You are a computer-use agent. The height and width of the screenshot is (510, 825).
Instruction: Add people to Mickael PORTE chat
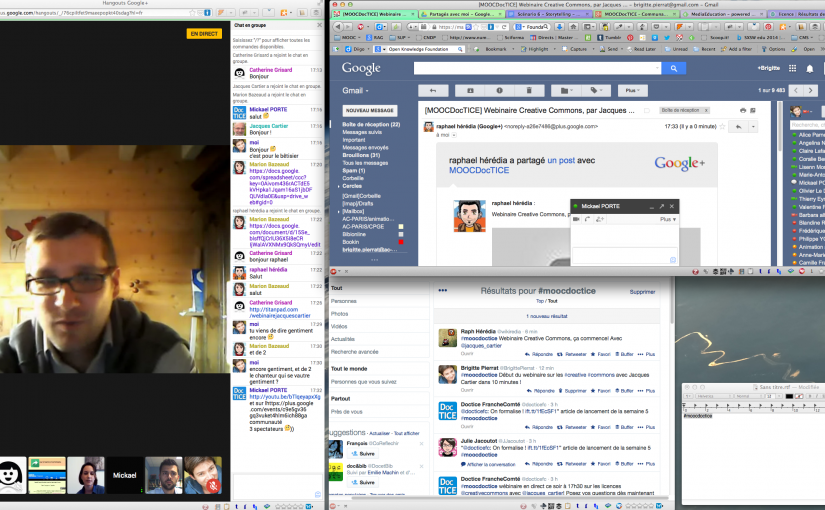[x=599, y=219]
